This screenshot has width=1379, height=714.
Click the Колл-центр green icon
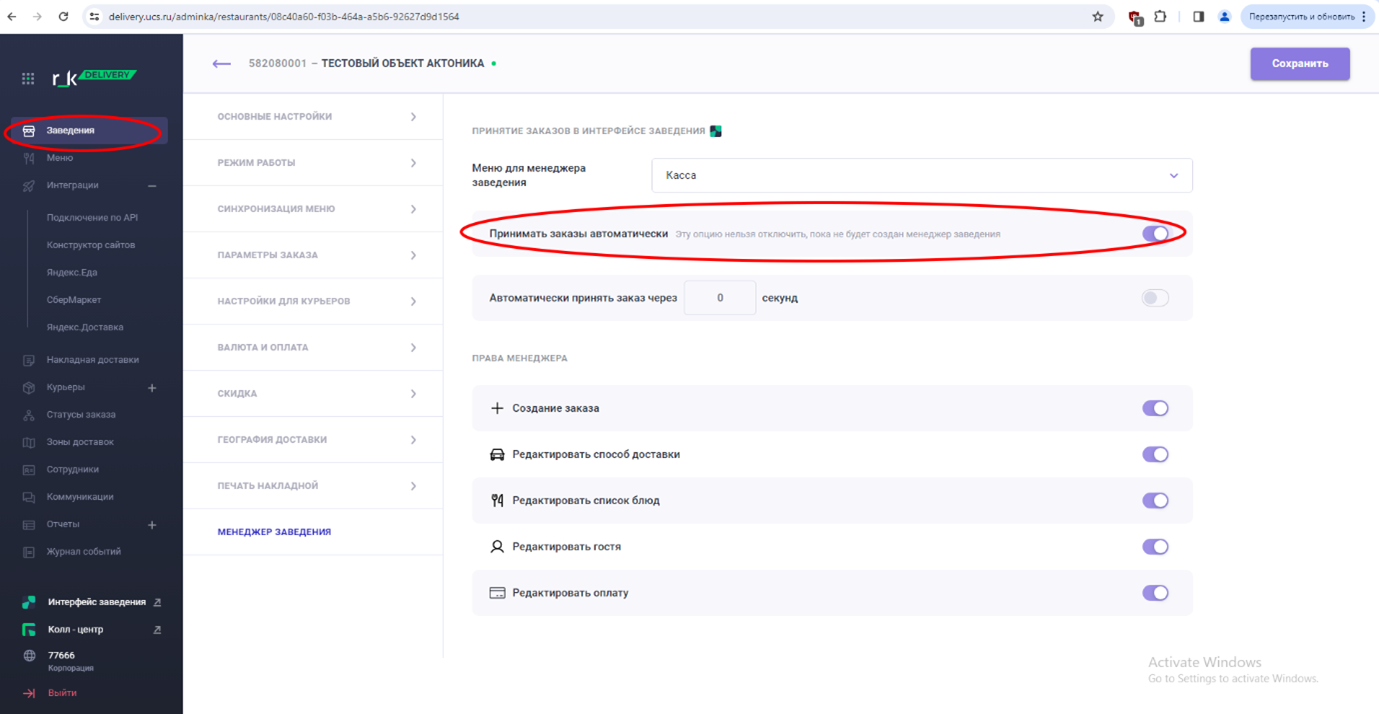coord(29,630)
